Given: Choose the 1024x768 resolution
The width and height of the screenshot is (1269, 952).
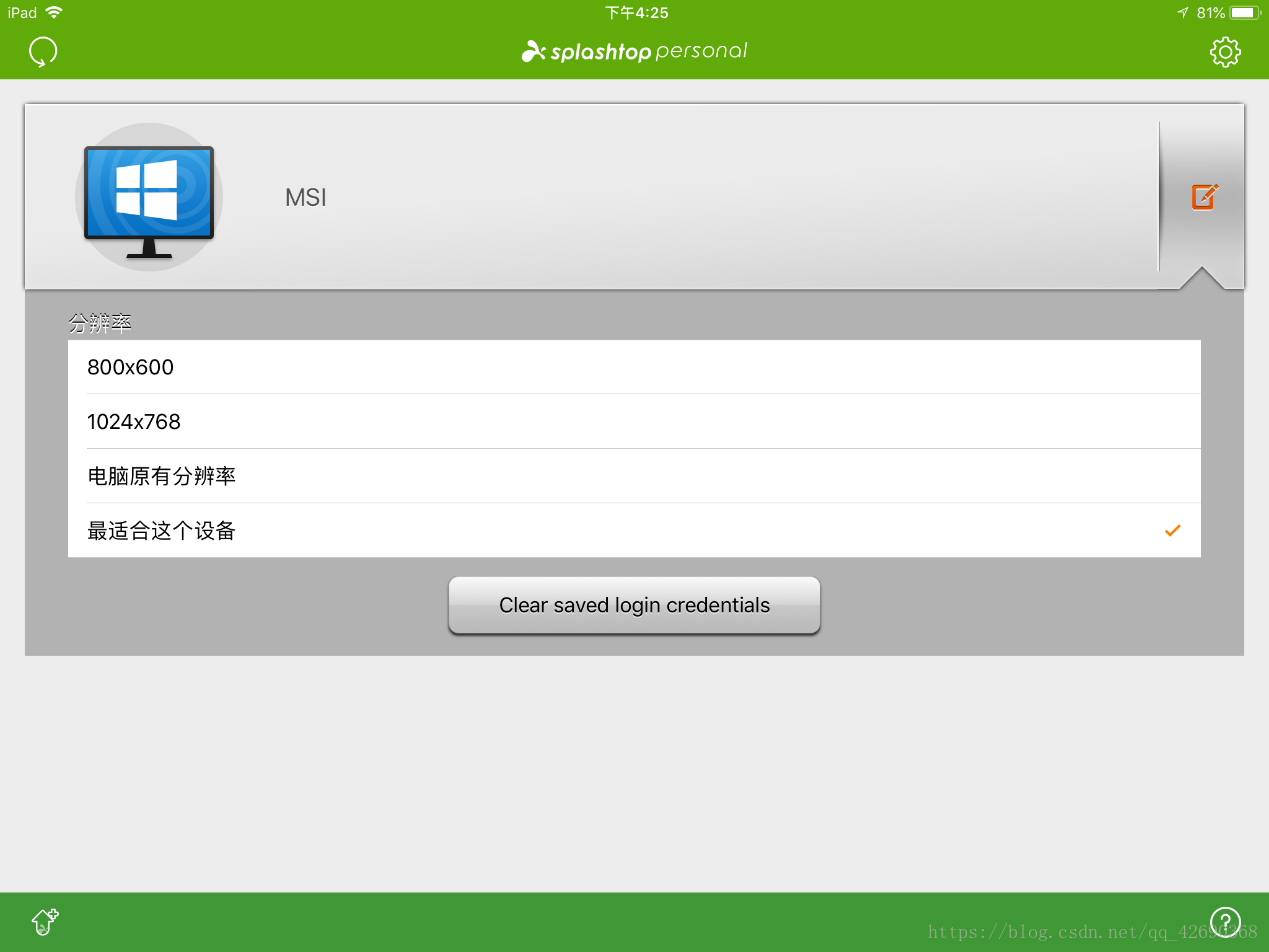Looking at the screenshot, I should [x=634, y=422].
